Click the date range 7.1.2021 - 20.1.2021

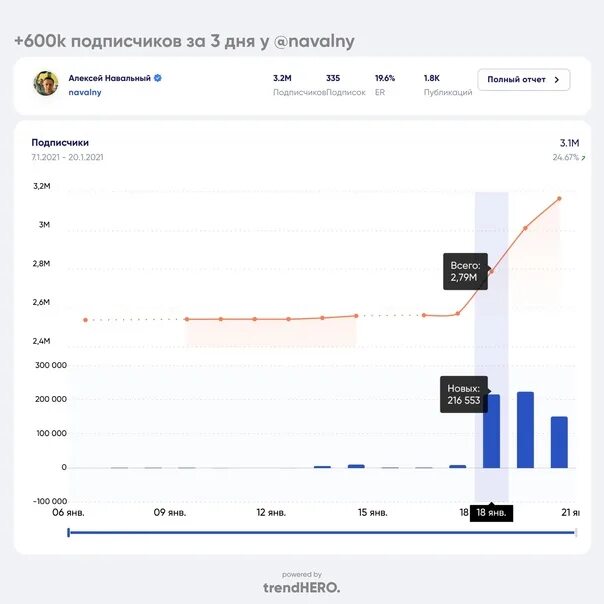[67, 157]
